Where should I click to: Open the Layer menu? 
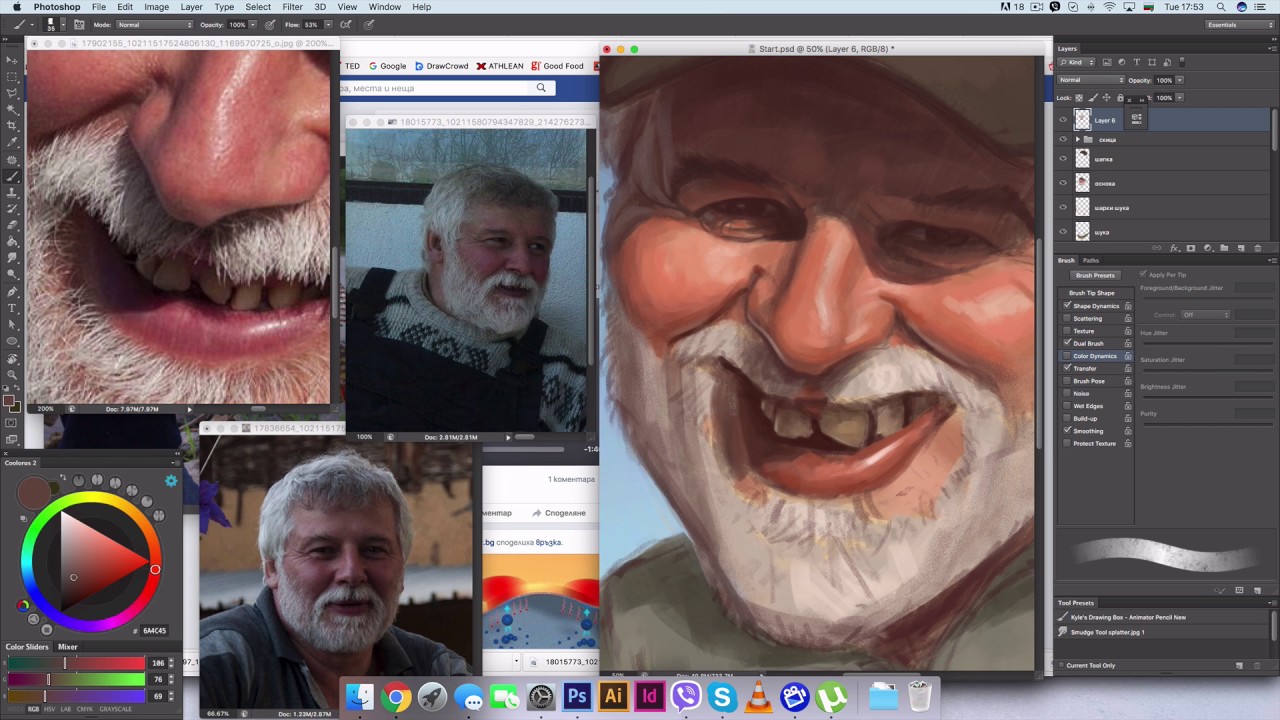point(190,7)
